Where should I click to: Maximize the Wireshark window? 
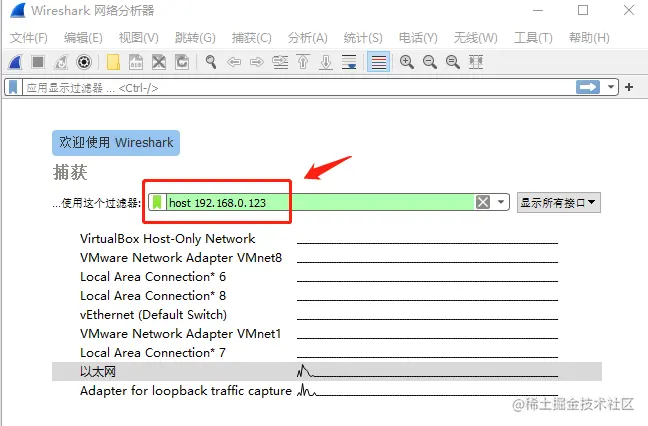583,10
